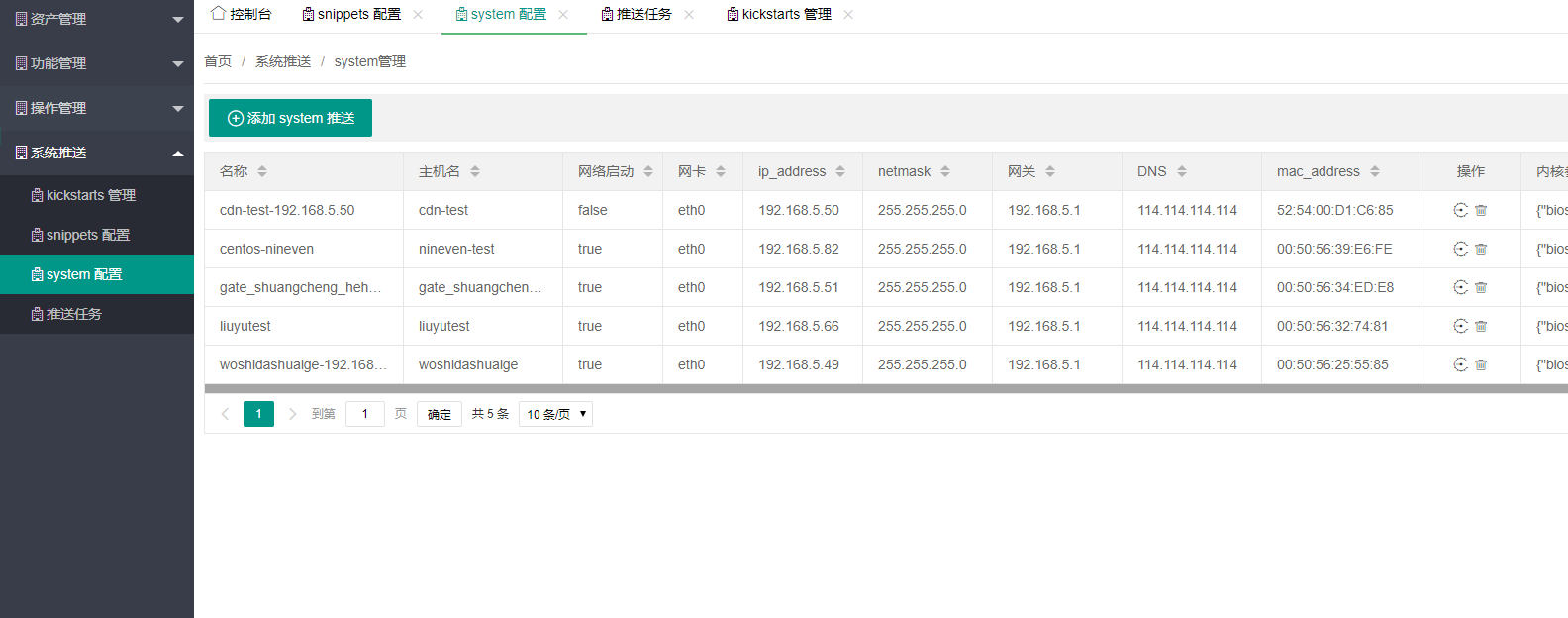This screenshot has width=1568, height=618.
Task: Go to 首页 breadcrumb link
Action: click(x=218, y=61)
